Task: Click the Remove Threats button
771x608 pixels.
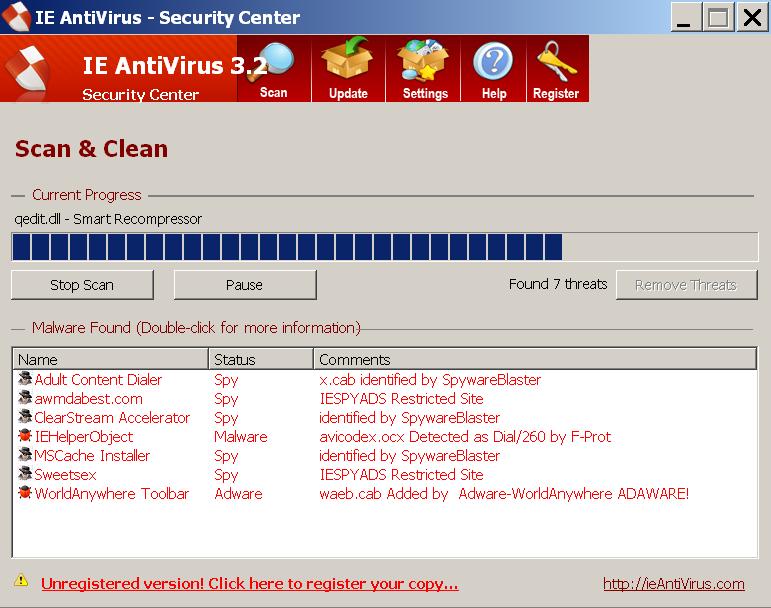Action: (686, 285)
